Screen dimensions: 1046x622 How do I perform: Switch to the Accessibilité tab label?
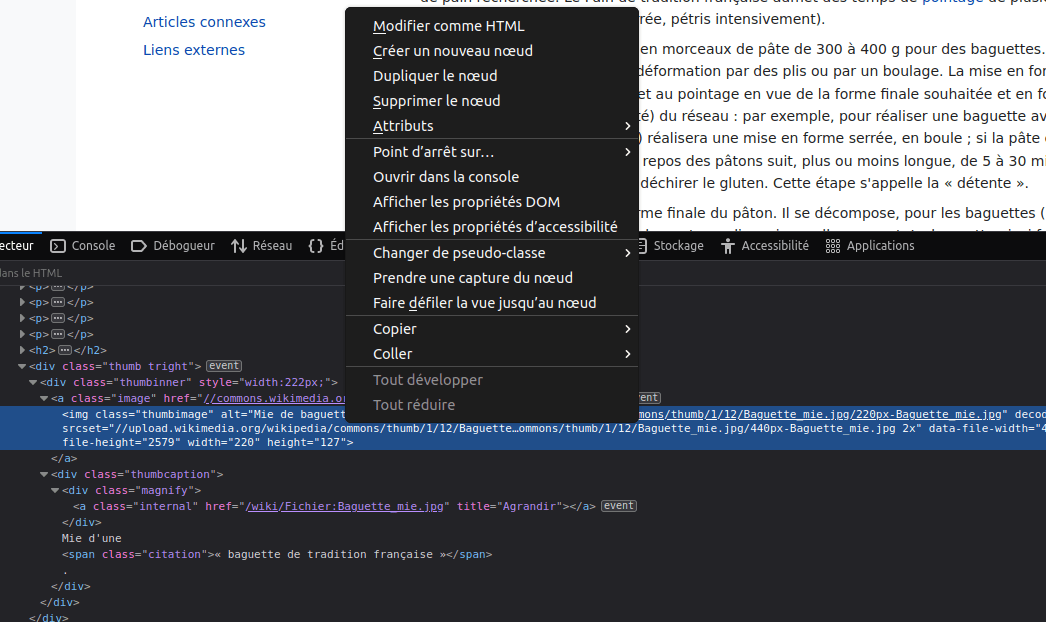click(774, 246)
